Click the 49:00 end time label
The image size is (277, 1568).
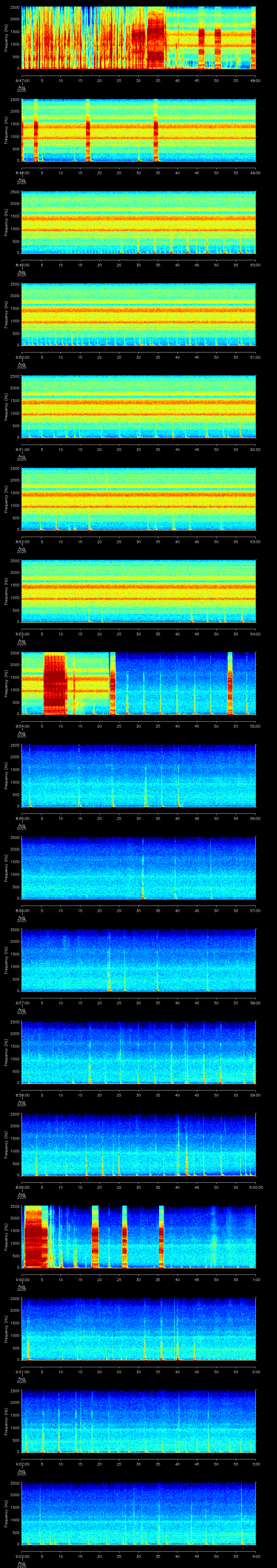(256, 173)
